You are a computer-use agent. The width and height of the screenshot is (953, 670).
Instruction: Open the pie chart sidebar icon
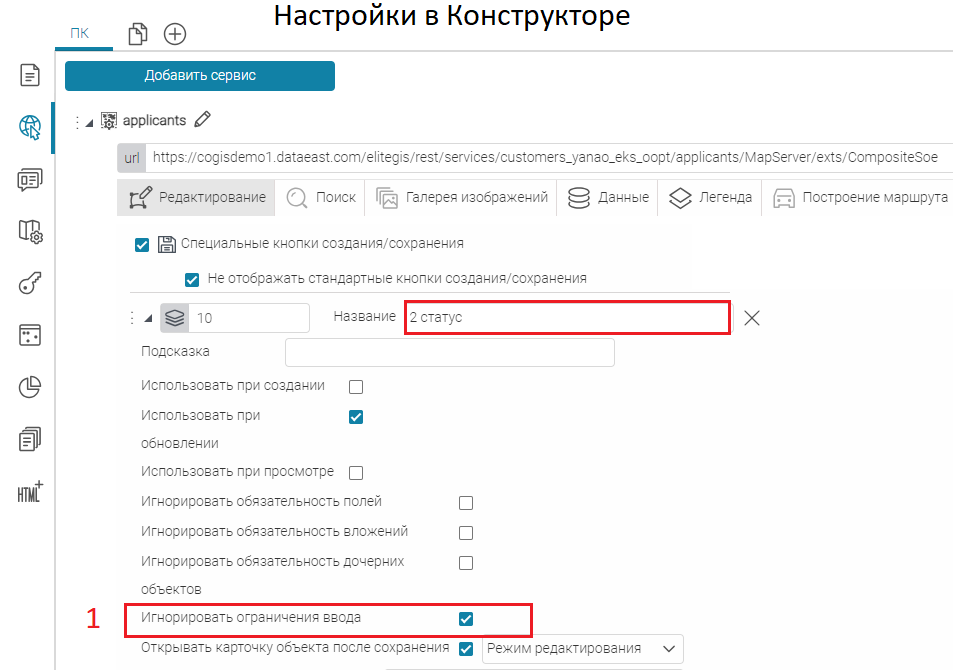point(30,387)
